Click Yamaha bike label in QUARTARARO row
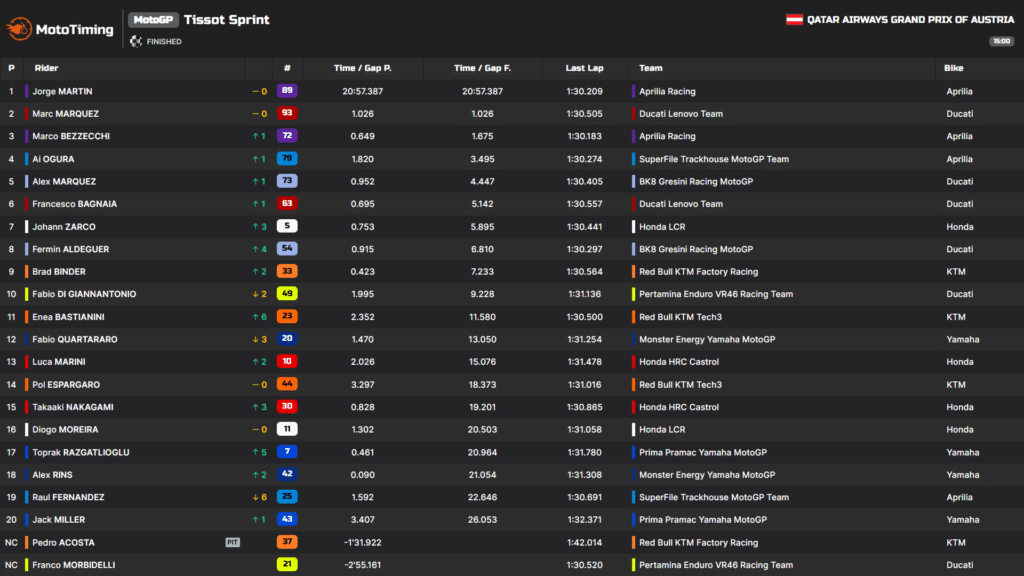 (x=963, y=339)
